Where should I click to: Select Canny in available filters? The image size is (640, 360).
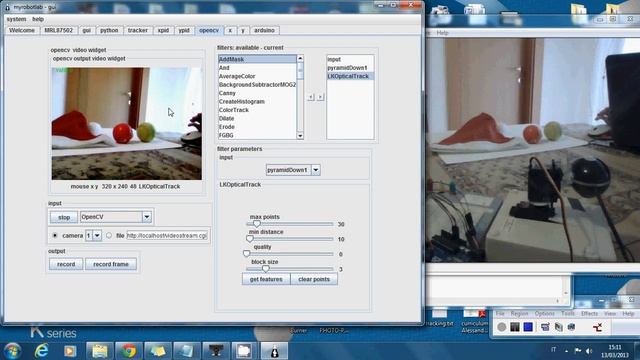258,93
